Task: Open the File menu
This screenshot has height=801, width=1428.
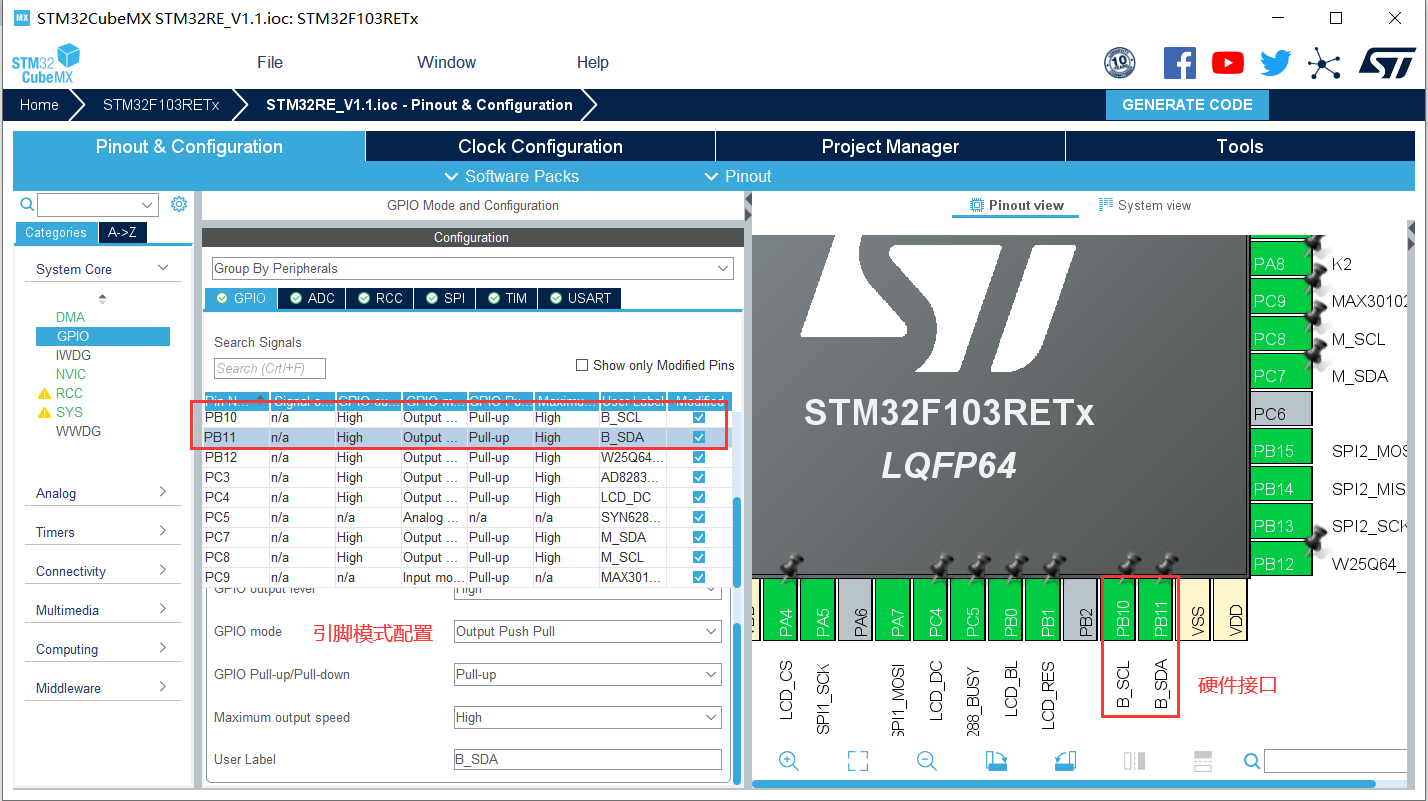Action: point(270,62)
